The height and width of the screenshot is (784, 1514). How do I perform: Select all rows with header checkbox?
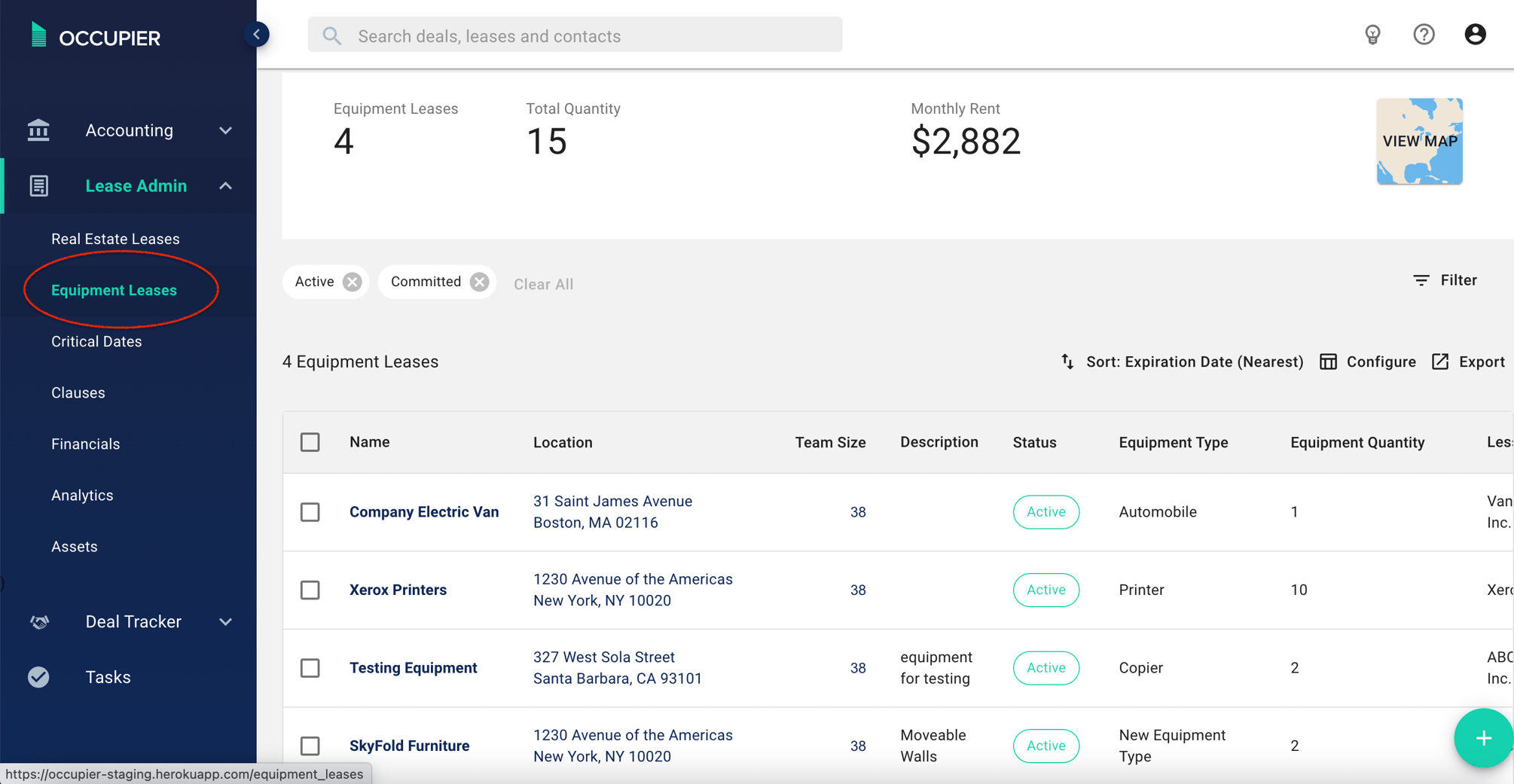tap(310, 442)
